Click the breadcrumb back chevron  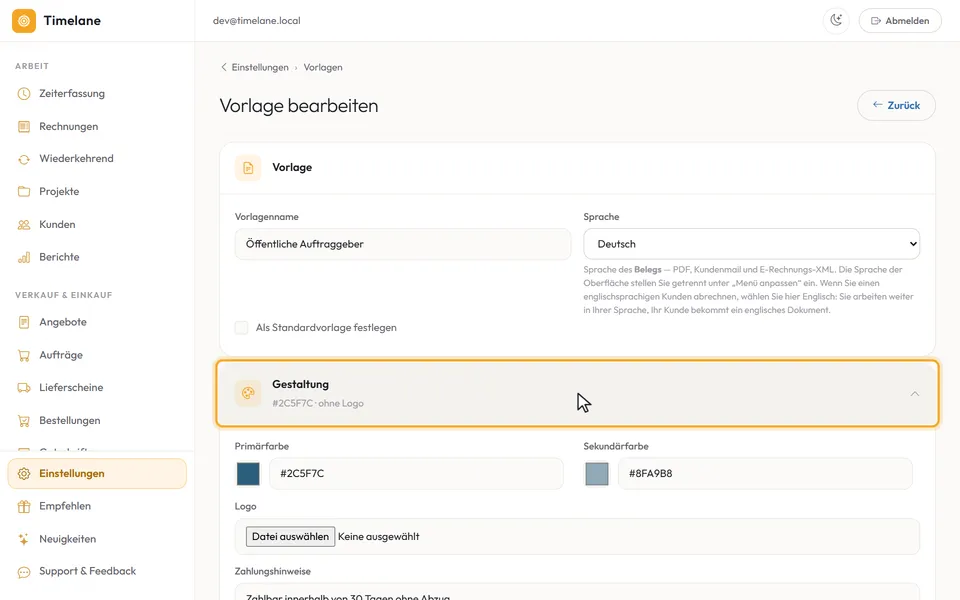[x=224, y=67]
